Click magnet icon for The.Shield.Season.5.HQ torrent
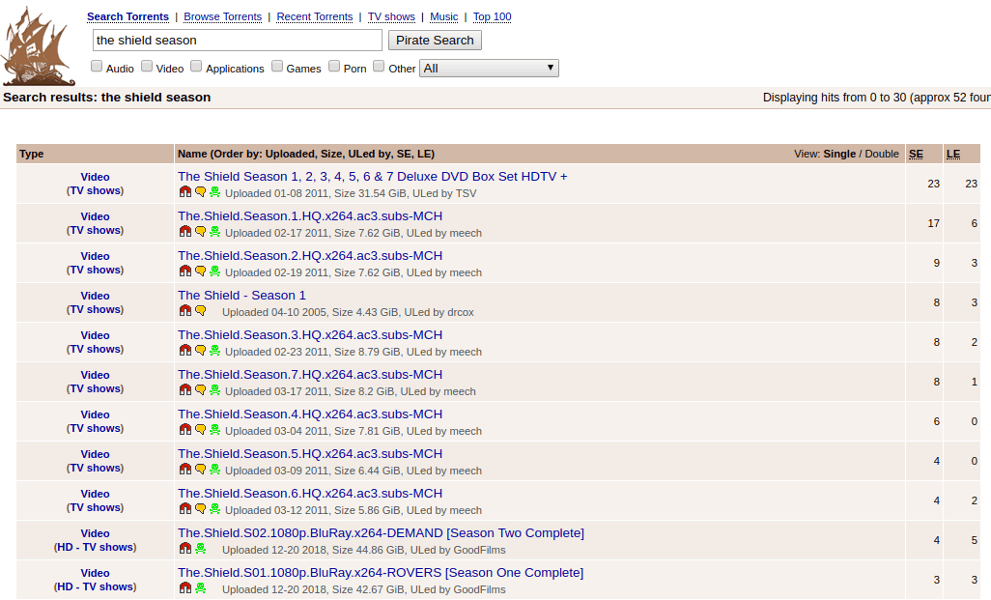Viewport: 991px width, 600px height. tap(185, 469)
